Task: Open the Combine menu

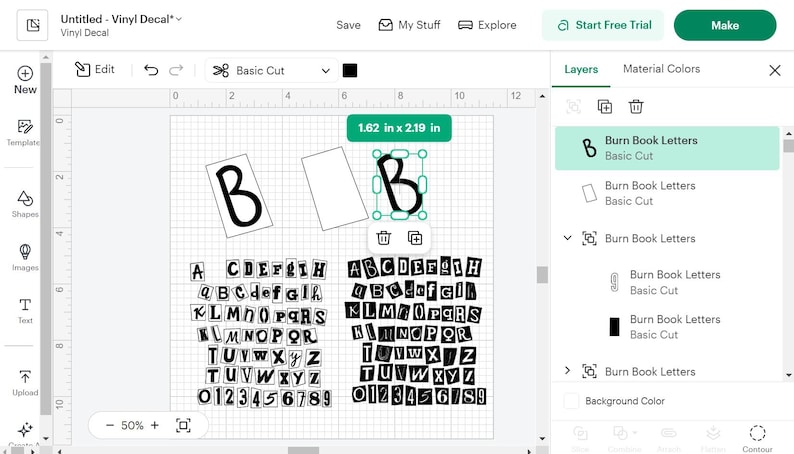Action: click(624, 439)
